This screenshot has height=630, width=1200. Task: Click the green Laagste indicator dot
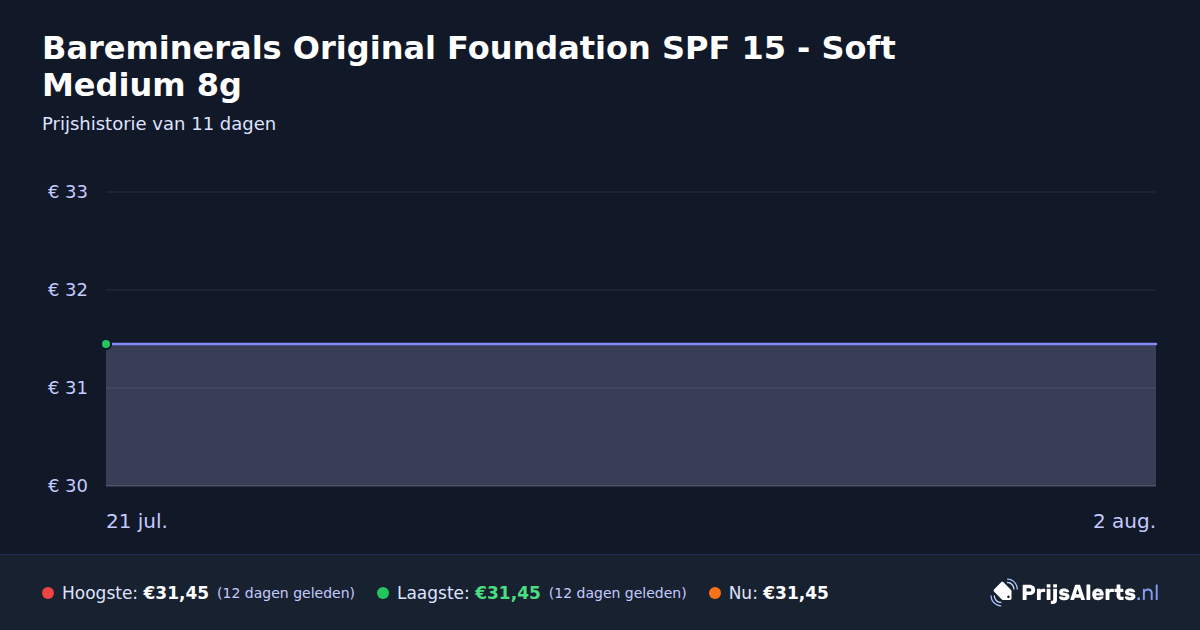click(383, 593)
